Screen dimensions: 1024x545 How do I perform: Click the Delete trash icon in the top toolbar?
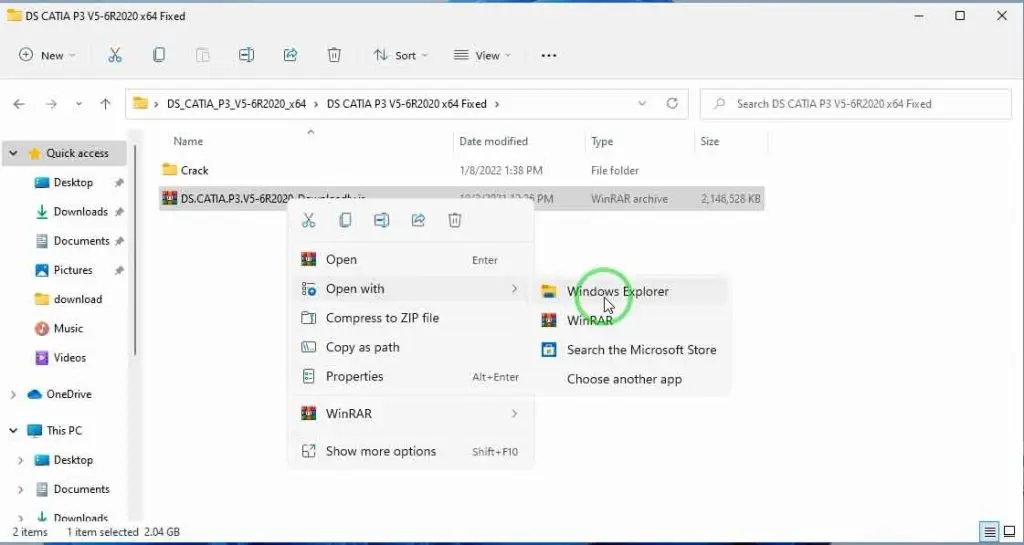(335, 55)
